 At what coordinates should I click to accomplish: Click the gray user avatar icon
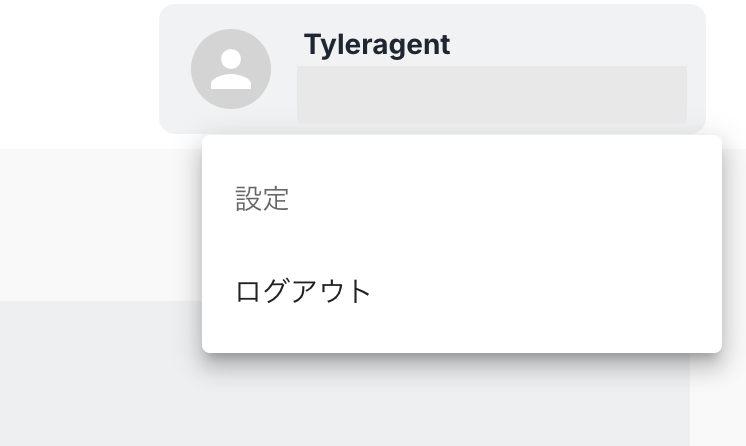tap(231, 69)
